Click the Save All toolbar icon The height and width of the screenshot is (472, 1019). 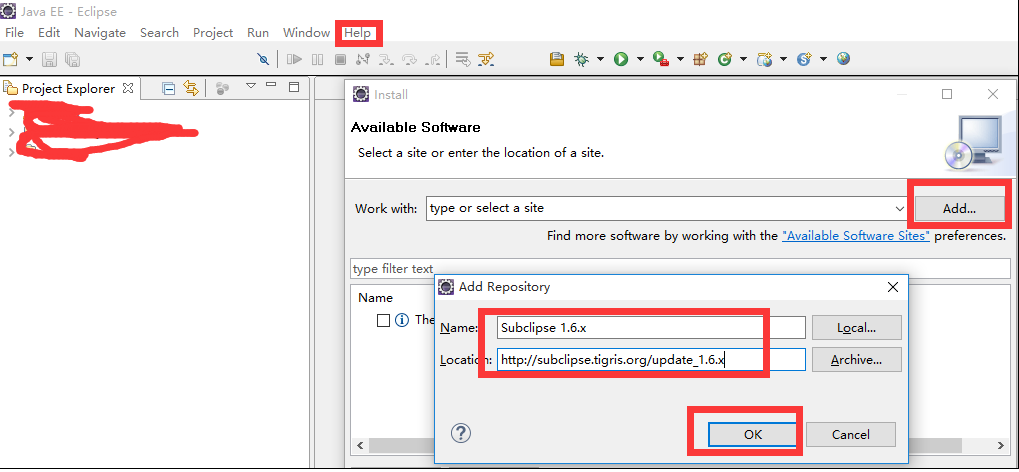click(72, 60)
